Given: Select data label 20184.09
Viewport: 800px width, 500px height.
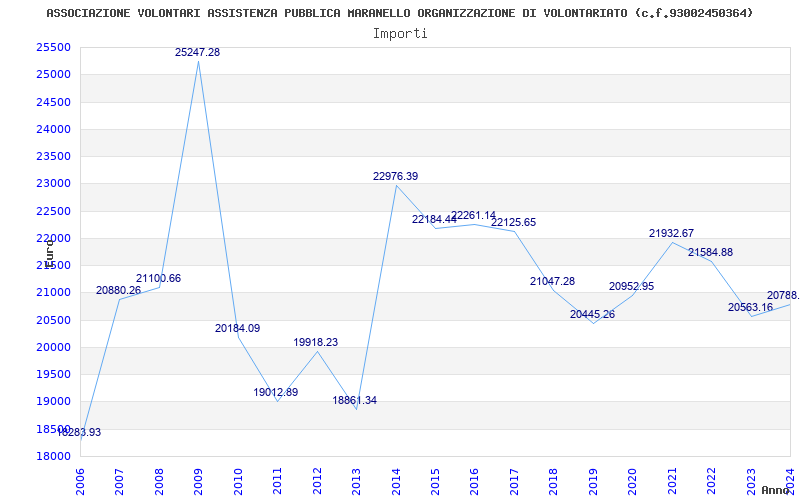Looking at the screenshot, I should coord(237,329).
